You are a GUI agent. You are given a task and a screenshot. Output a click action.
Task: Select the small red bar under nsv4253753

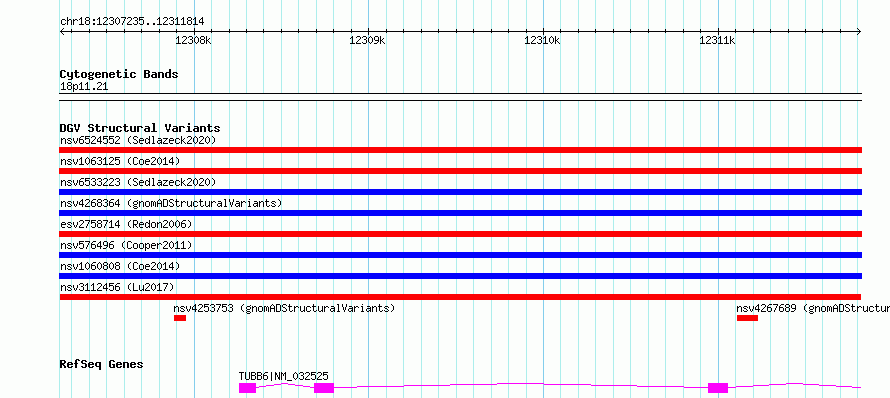(180, 318)
